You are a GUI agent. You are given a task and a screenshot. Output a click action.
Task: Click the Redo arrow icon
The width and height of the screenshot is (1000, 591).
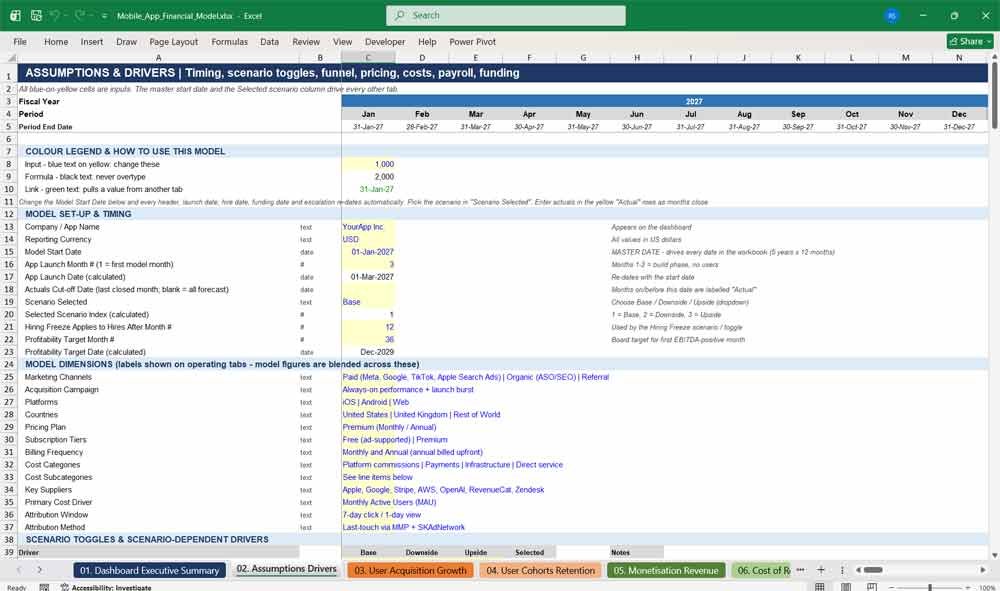click(x=79, y=15)
